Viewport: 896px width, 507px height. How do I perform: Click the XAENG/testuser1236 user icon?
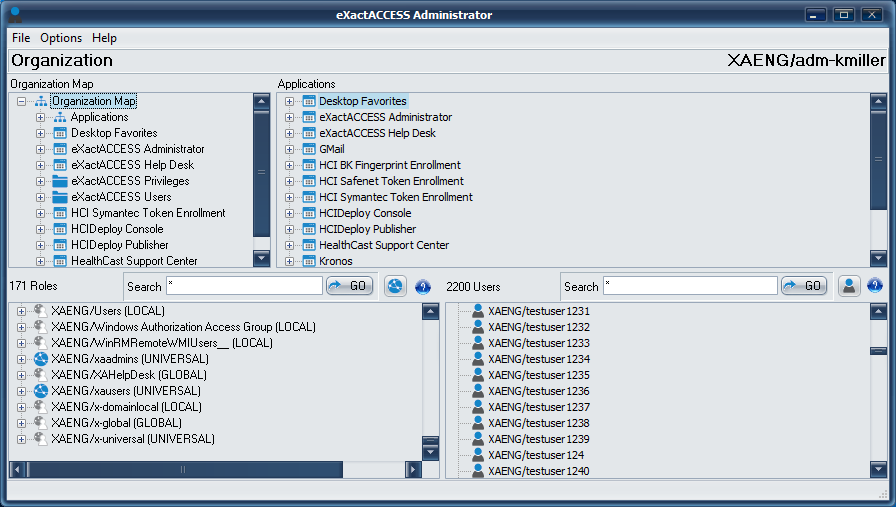(x=478, y=391)
